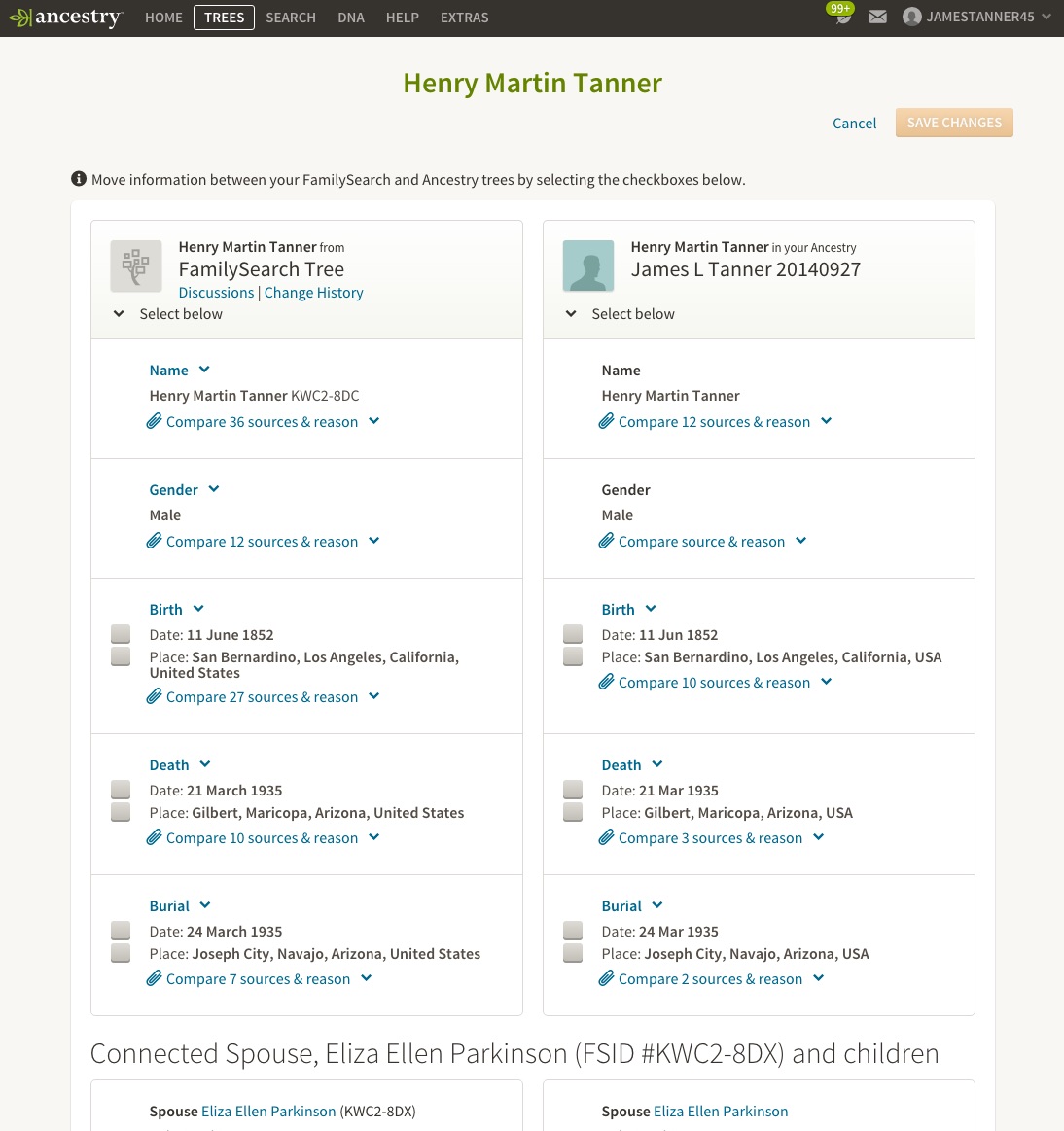Screen dimensions: 1064x1131
Task: Open the DNA section from the navigation bar
Action: pos(351,18)
